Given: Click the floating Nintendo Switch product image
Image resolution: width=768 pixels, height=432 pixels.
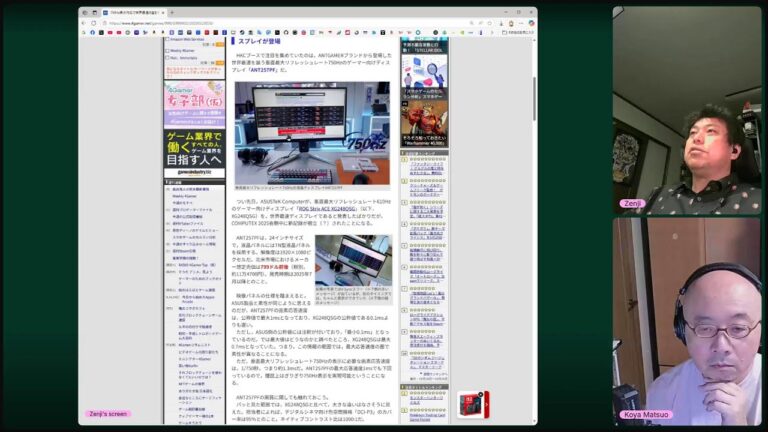Looking at the screenshot, I should [x=470, y=405].
